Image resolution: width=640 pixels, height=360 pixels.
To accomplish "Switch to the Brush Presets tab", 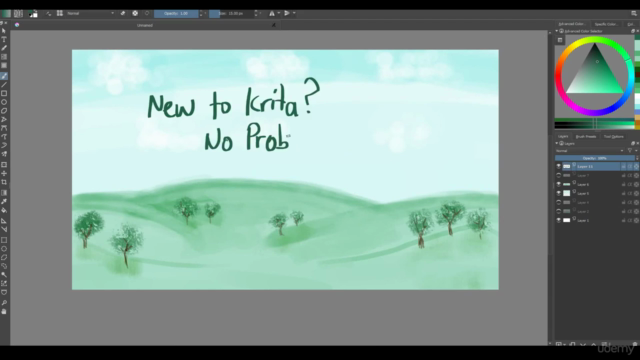I will click(x=586, y=136).
